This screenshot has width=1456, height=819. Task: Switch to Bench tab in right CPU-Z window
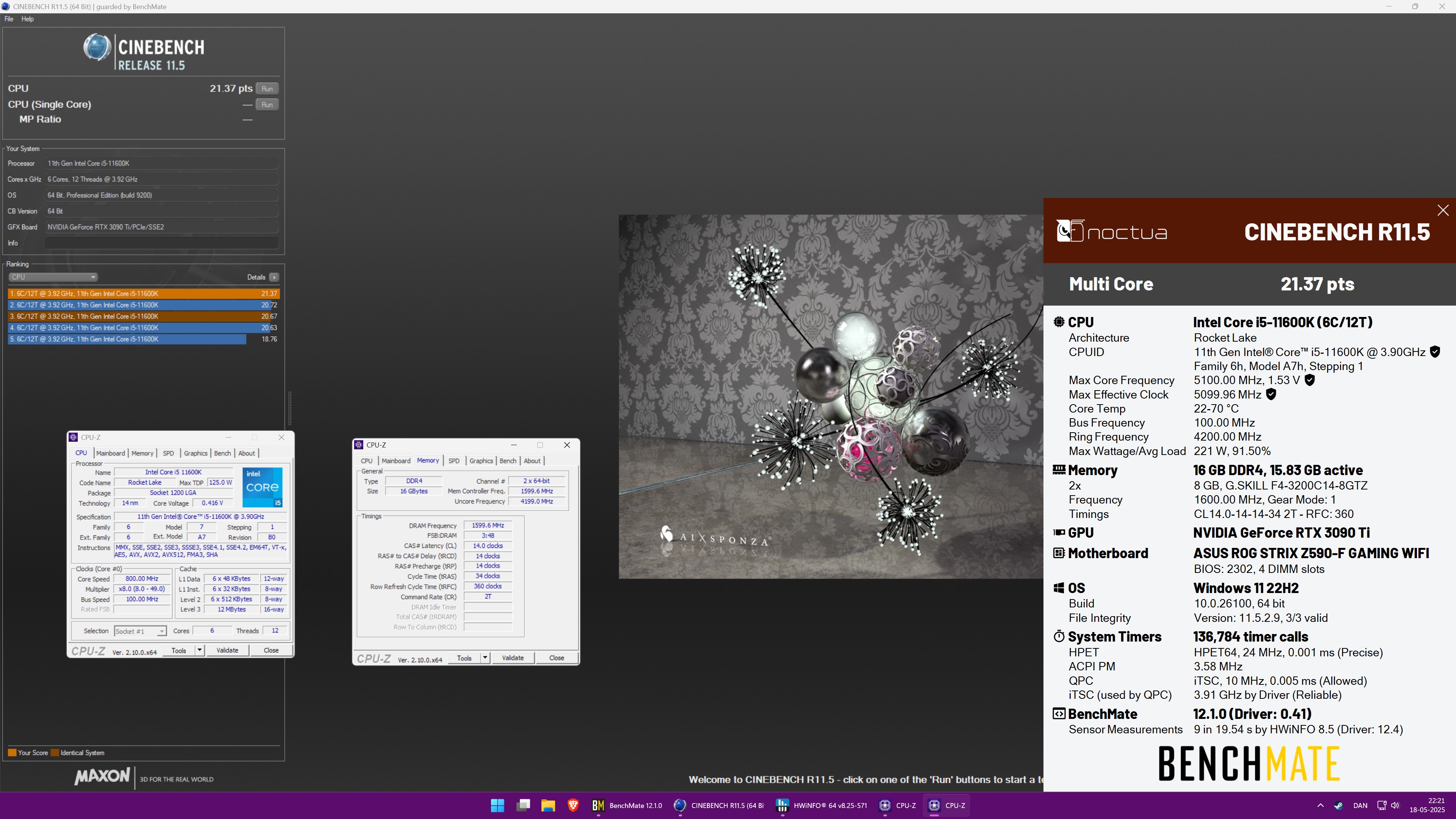click(508, 461)
